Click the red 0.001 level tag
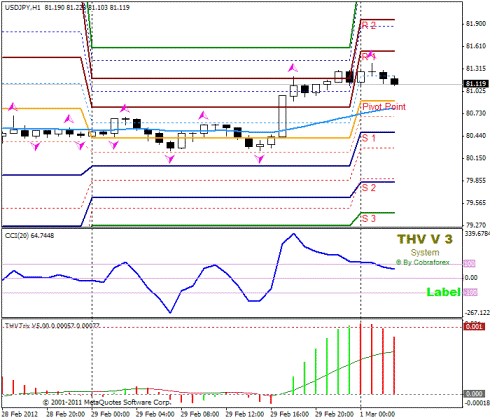Viewport: 490px width, 420px height. point(474,326)
